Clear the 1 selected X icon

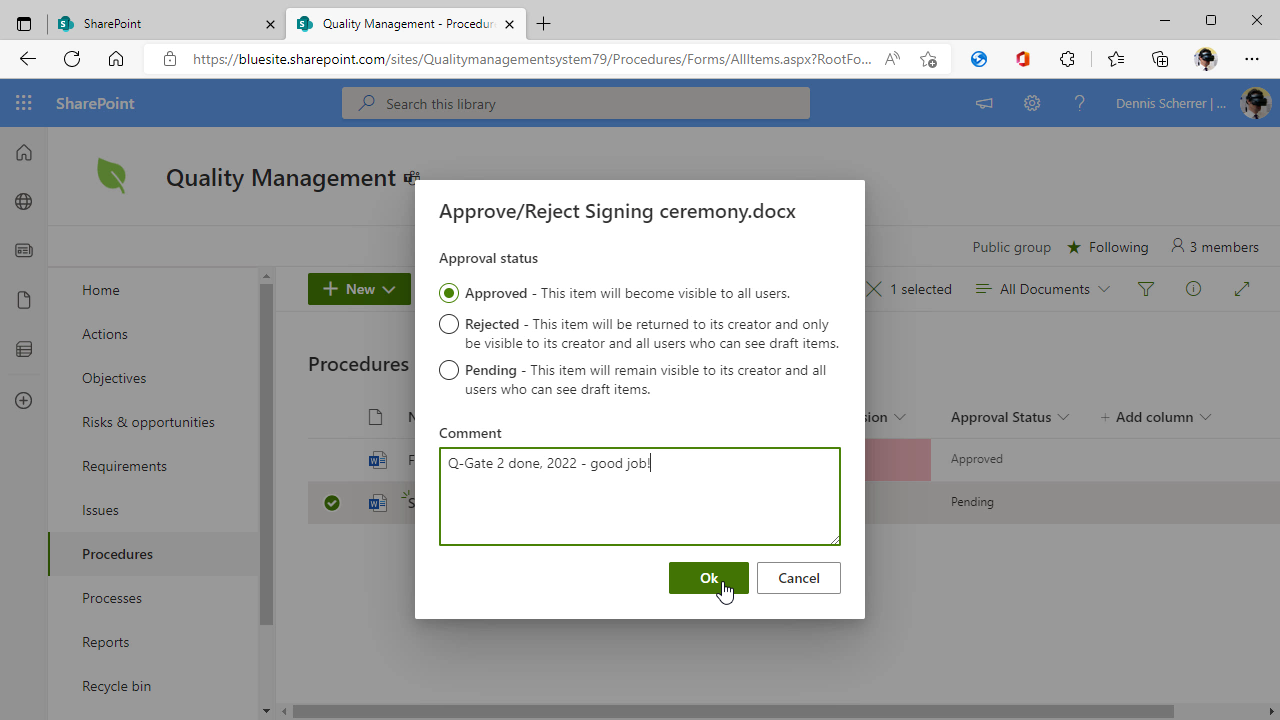[874, 289]
